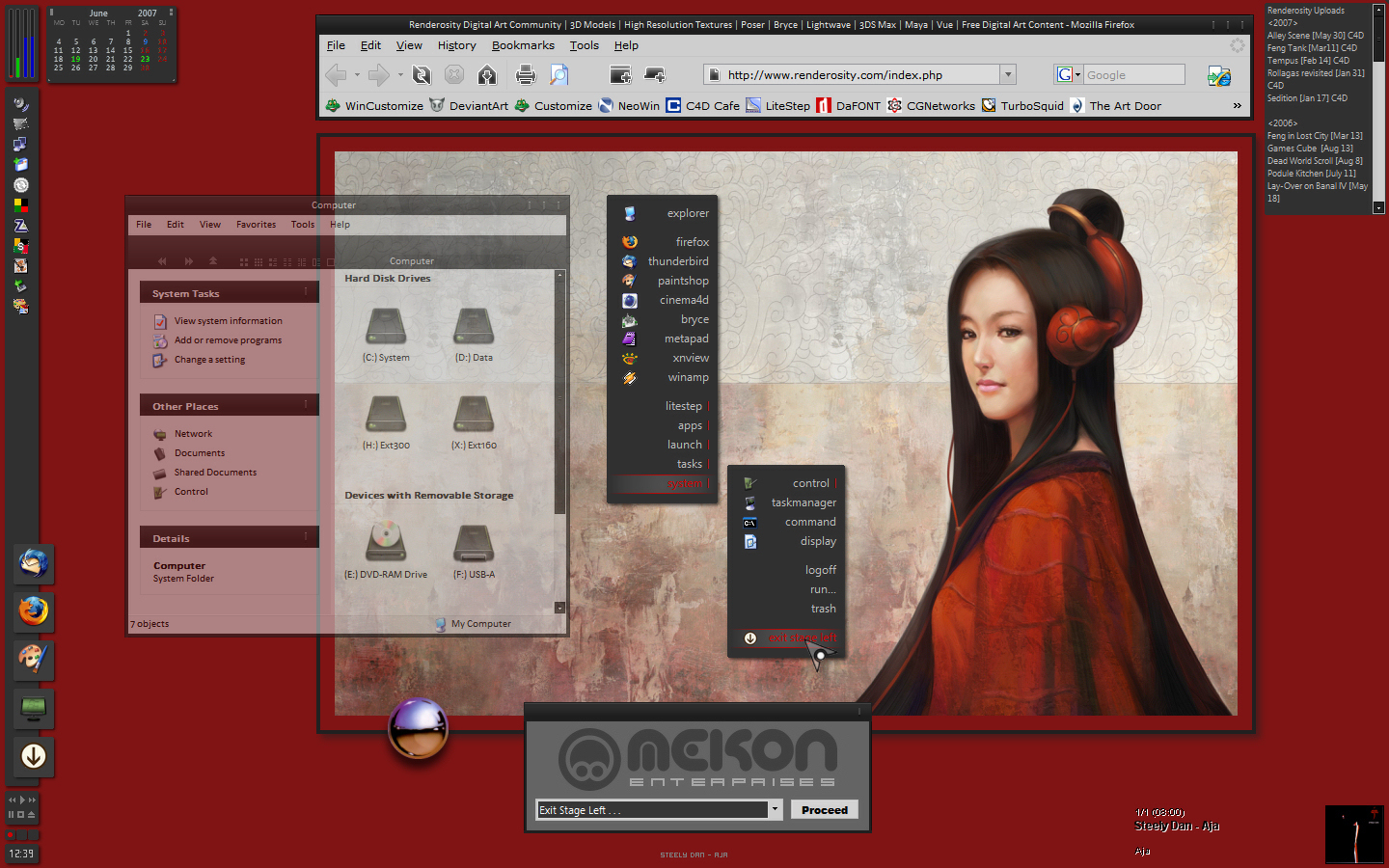Viewport: 1389px width, 868px height.
Task: Open the Exit Stage Left combo box arrow
Action: (x=775, y=810)
